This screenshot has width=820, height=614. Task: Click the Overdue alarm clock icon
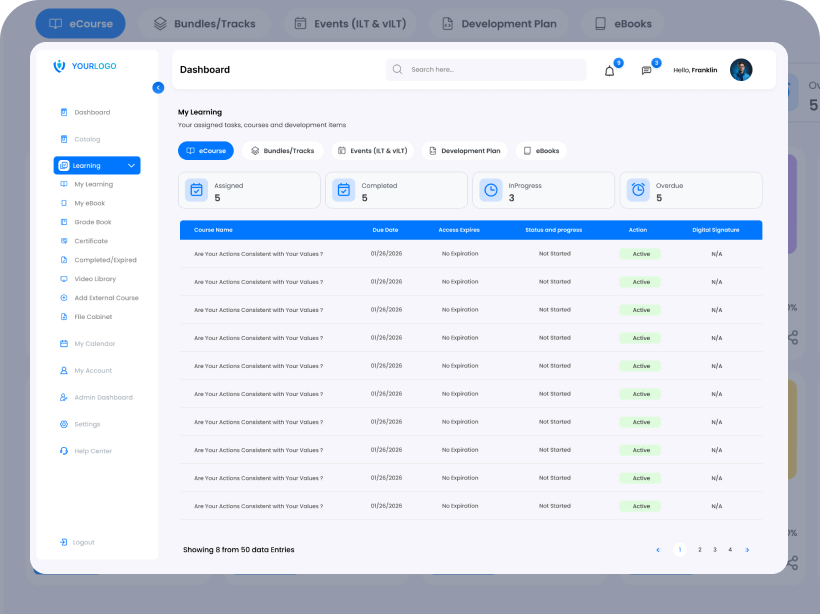point(638,190)
